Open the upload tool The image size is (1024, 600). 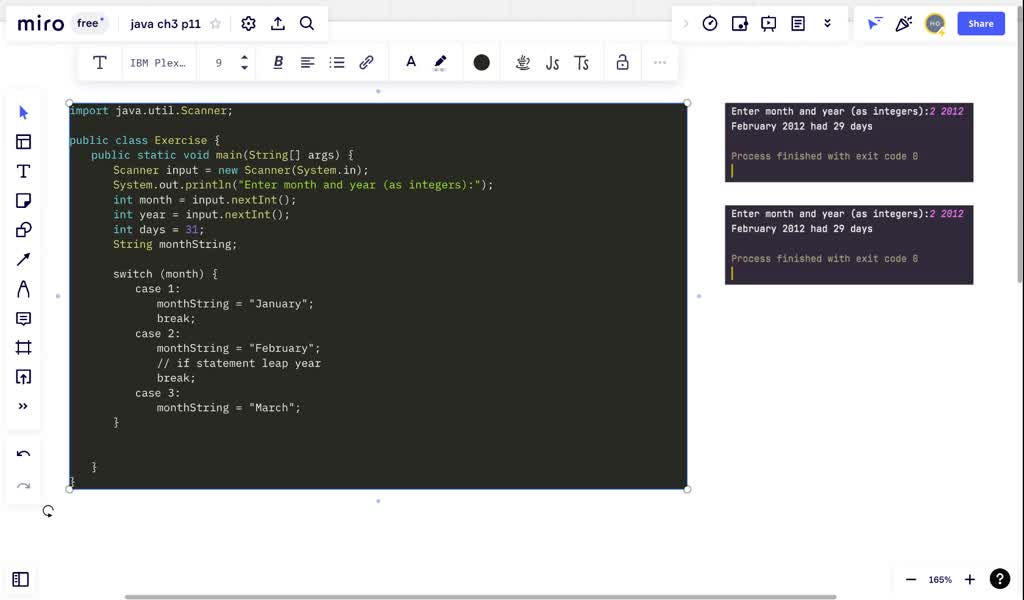pos(23,377)
